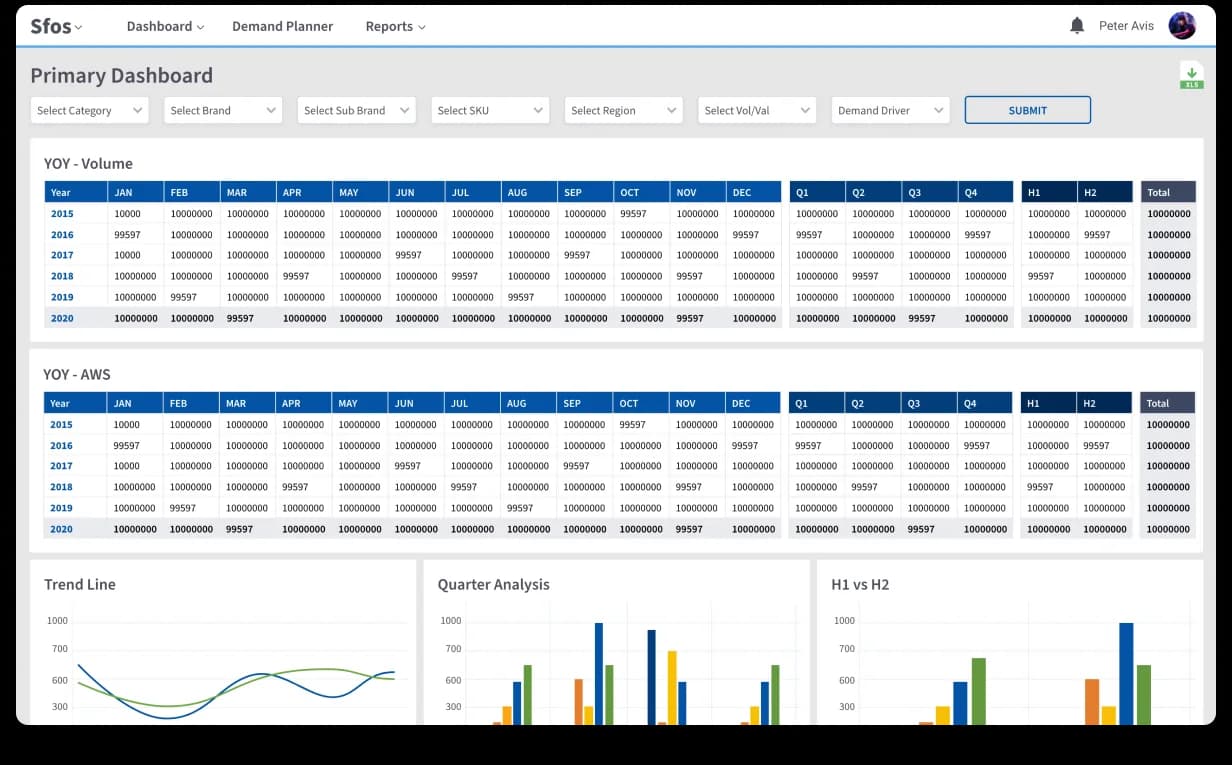Click Q1 column header in YOY - Volume
This screenshot has height=765, width=1232.
click(817, 192)
